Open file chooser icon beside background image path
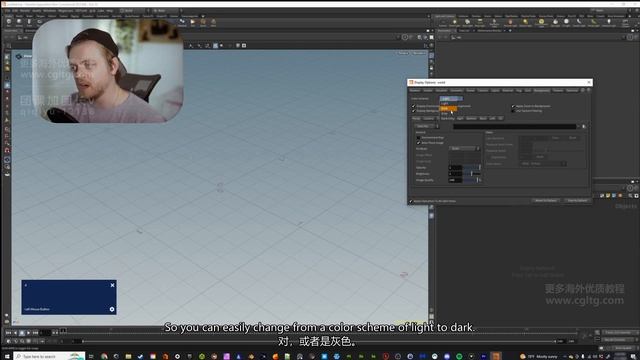 (584, 127)
